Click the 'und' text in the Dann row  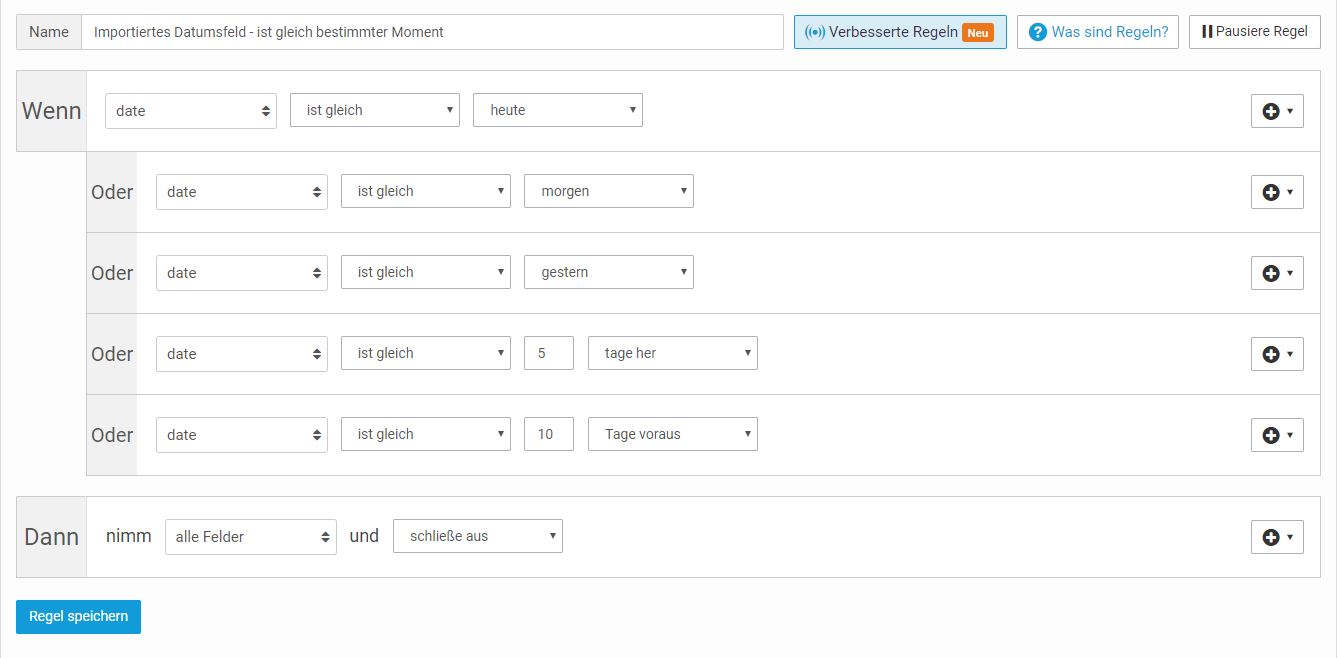click(x=364, y=536)
